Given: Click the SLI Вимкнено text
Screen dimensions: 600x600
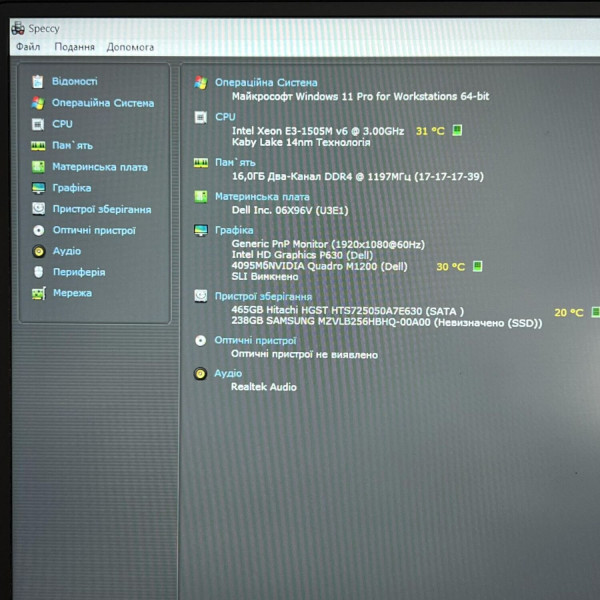Looking at the screenshot, I should coord(264,276).
